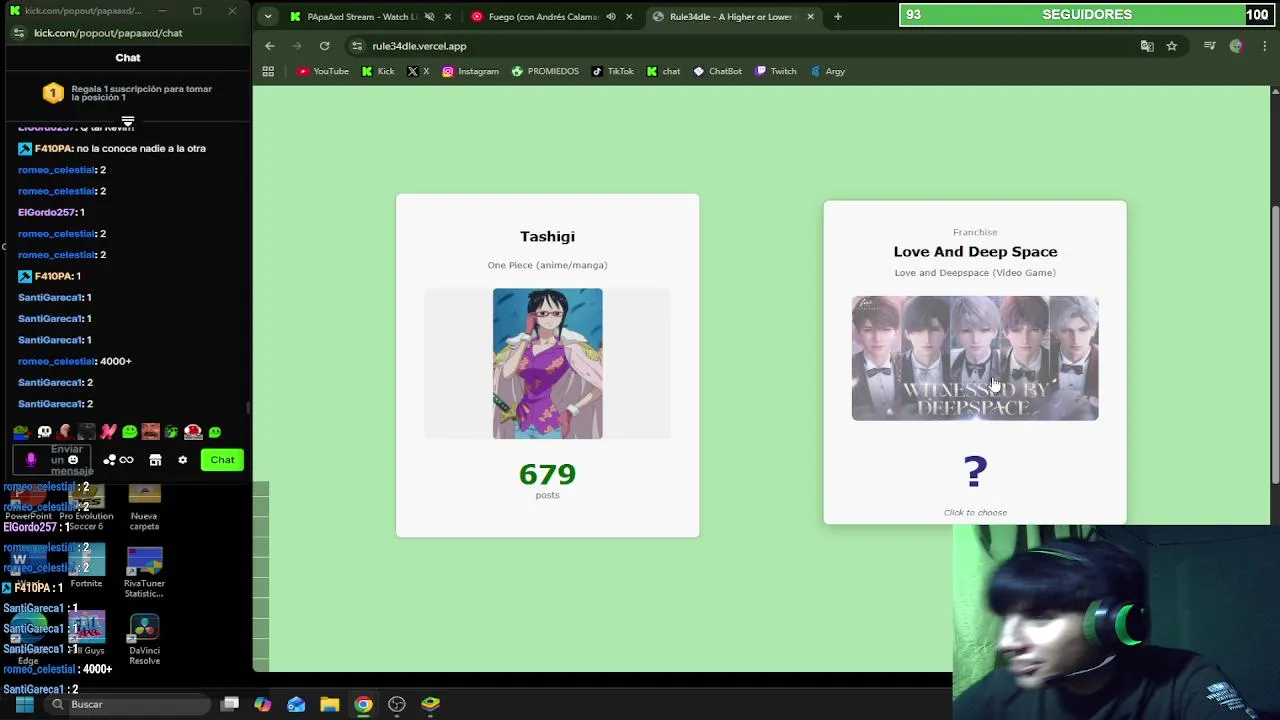Close the Fuego tab

(x=629, y=17)
